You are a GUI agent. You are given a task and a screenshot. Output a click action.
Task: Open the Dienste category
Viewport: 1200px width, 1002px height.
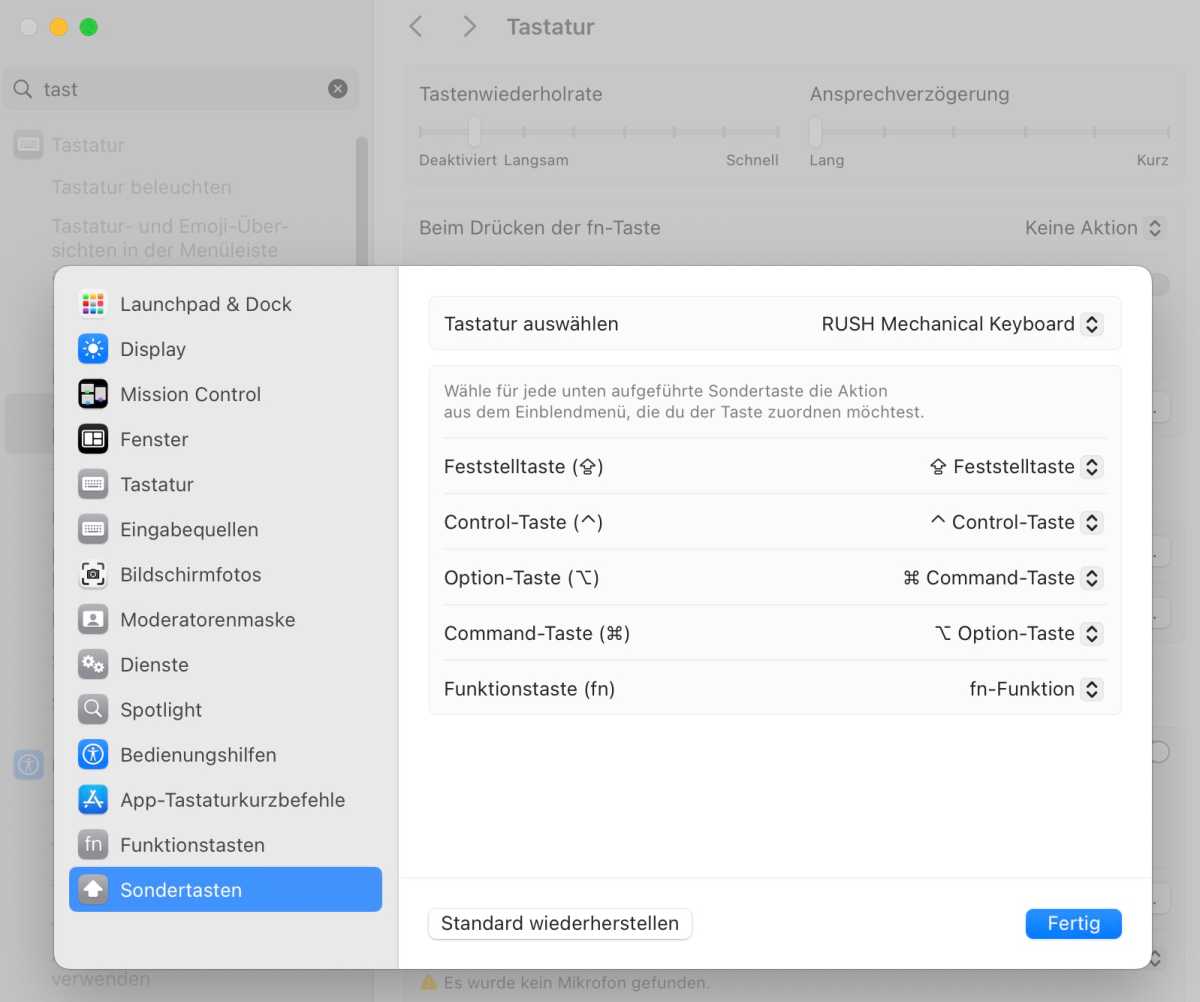coord(154,664)
